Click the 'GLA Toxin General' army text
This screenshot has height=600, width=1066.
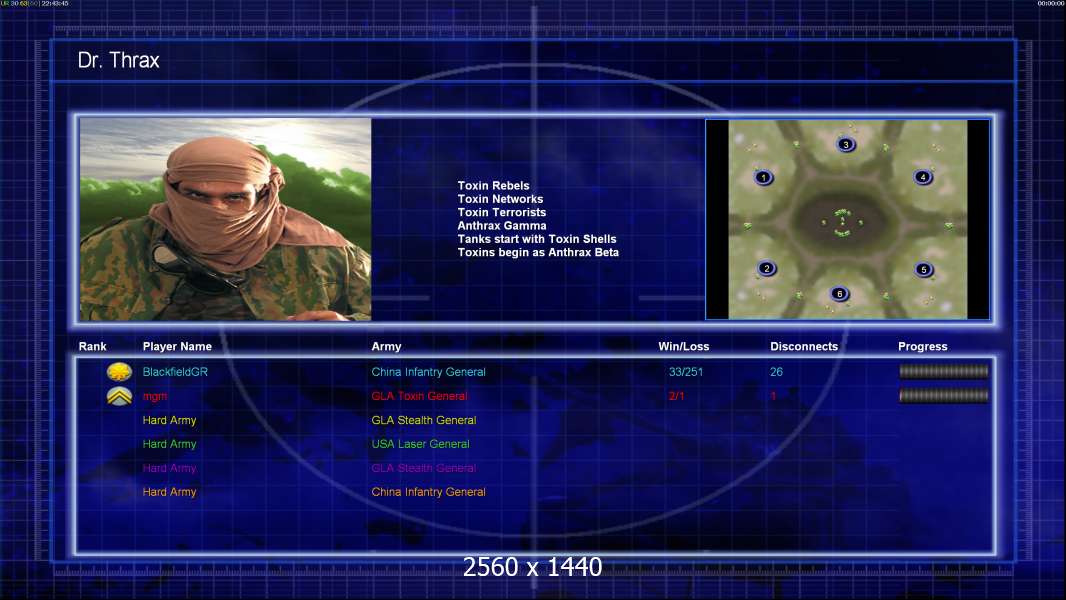coord(419,396)
